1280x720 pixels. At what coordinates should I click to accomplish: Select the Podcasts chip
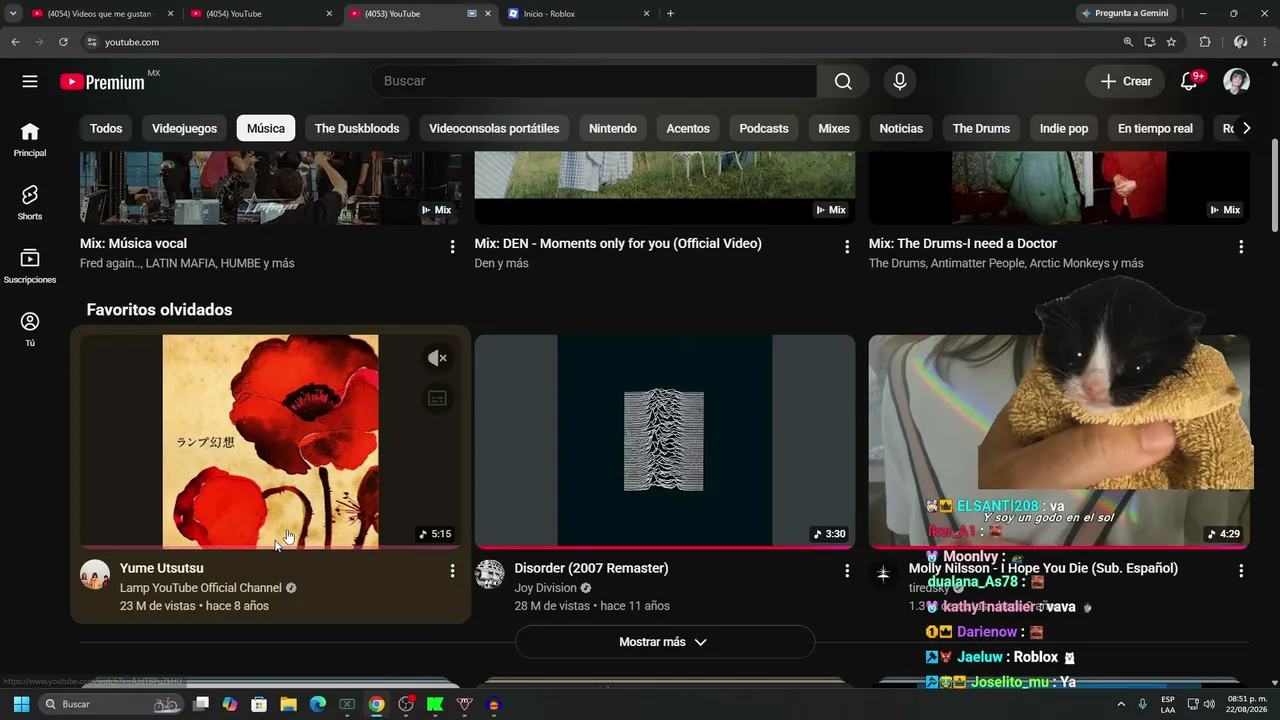point(764,128)
